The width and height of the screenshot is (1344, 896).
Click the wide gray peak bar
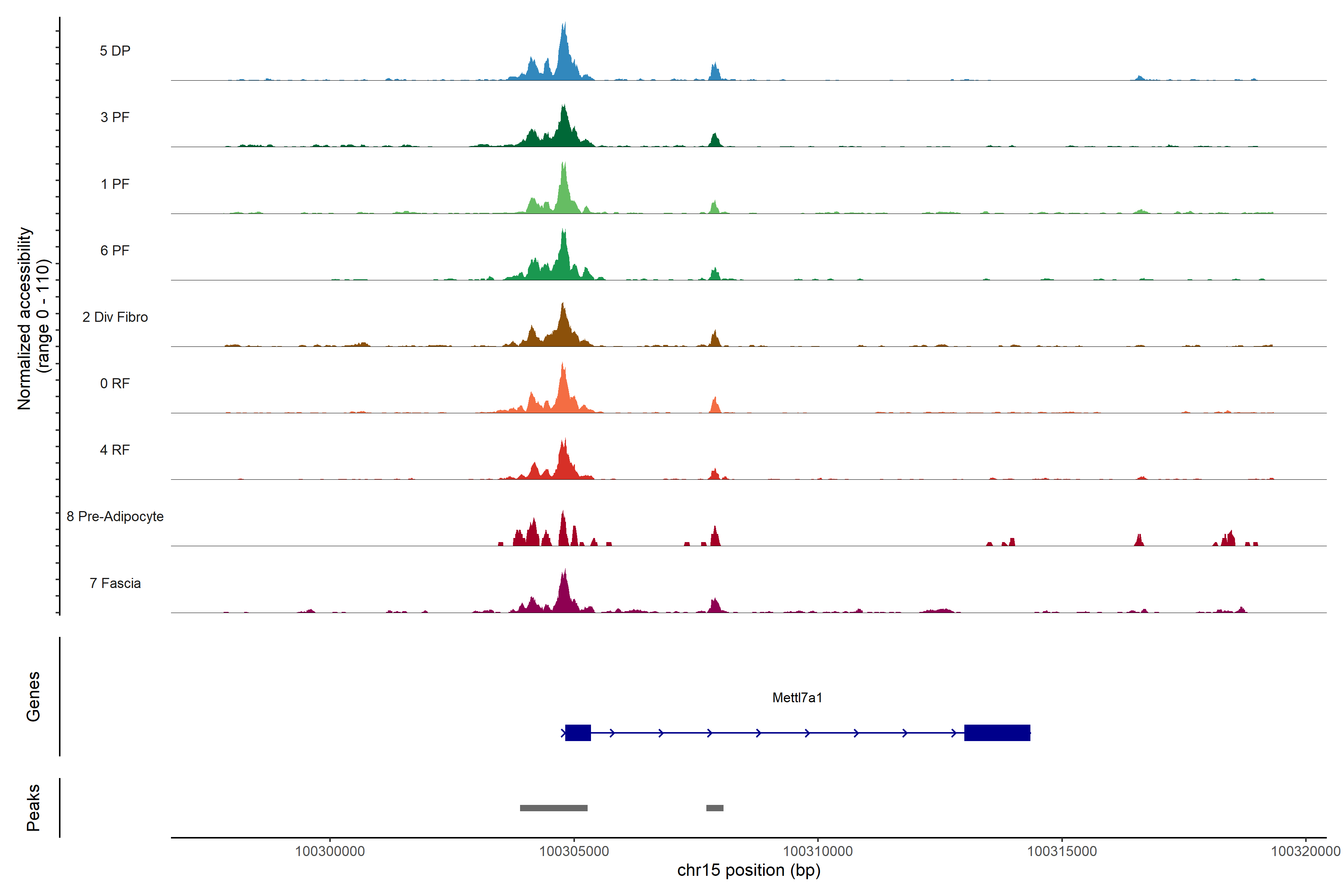click(x=554, y=808)
